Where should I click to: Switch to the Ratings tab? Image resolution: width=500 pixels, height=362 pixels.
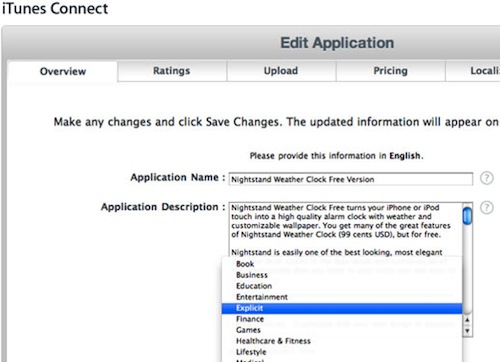tap(172, 71)
